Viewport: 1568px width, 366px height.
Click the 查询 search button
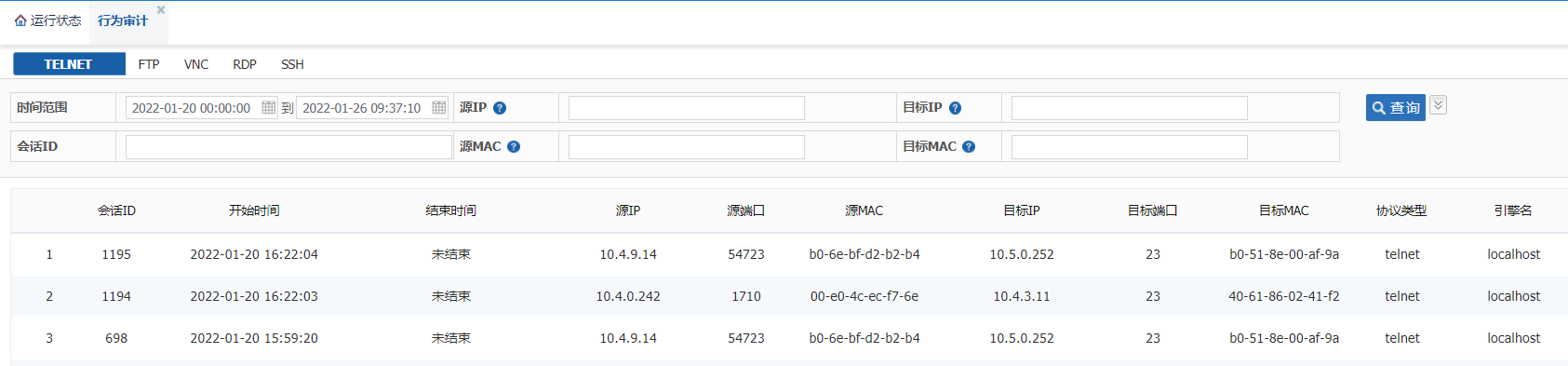(x=1396, y=108)
